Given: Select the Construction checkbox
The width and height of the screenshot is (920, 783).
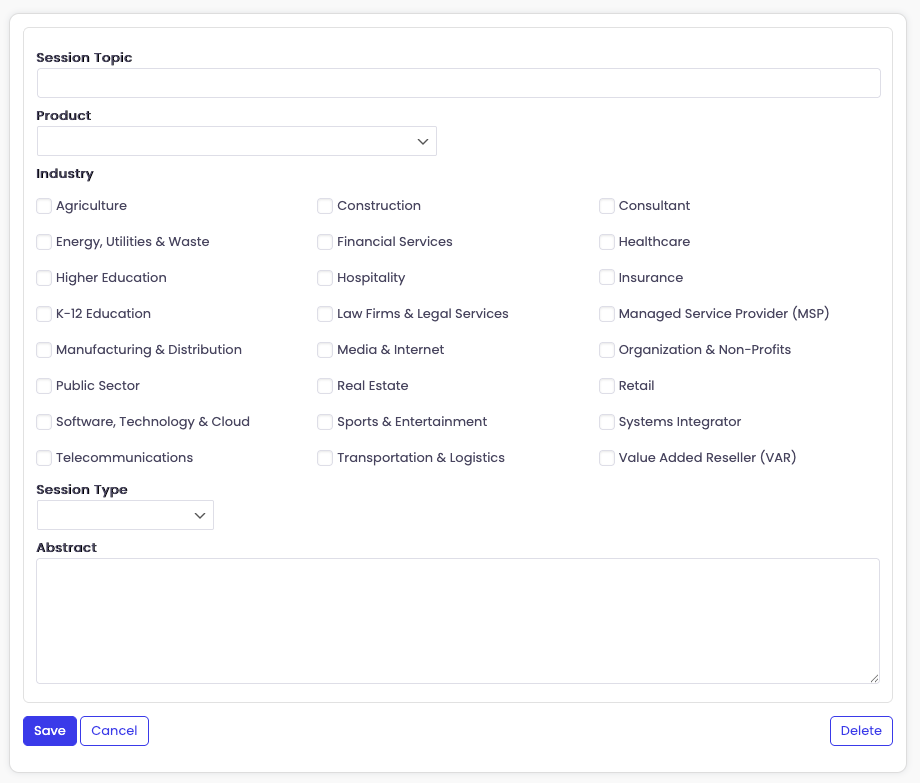Looking at the screenshot, I should (x=325, y=206).
